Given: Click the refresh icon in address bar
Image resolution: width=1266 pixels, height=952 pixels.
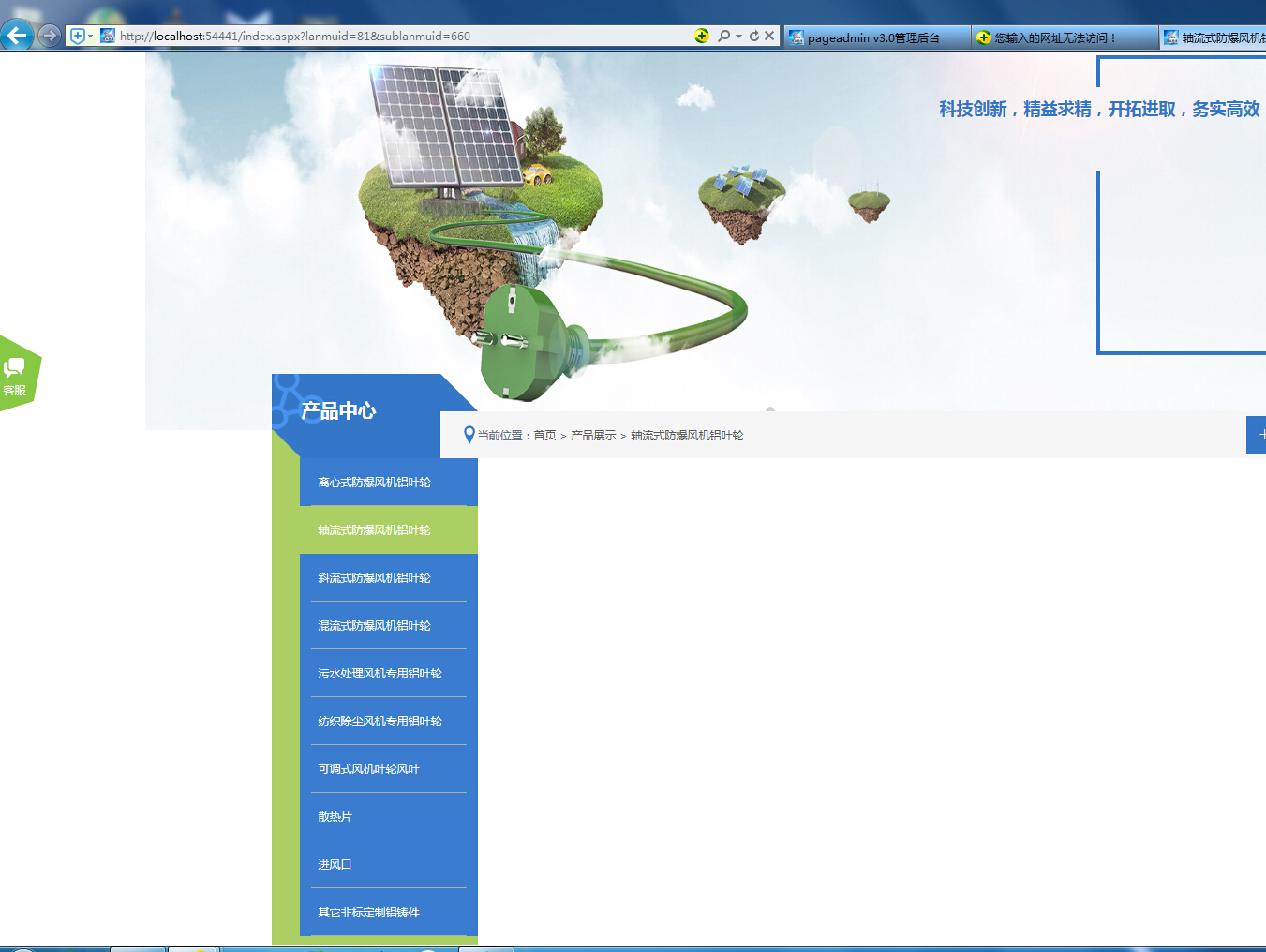Looking at the screenshot, I should pyautogui.click(x=753, y=36).
